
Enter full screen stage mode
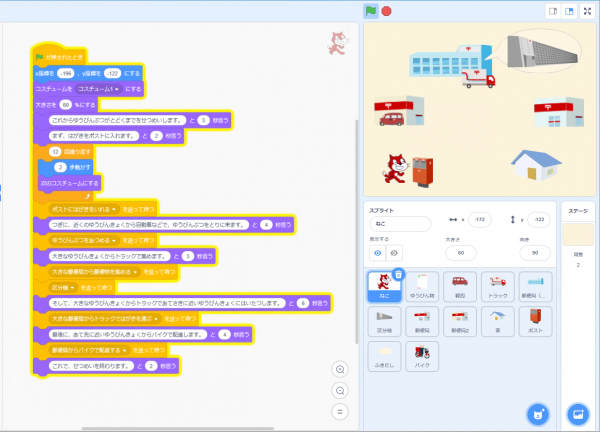point(586,11)
